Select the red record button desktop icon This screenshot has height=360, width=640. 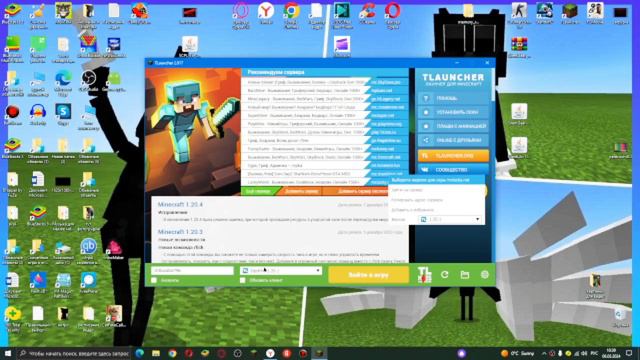pos(13,111)
